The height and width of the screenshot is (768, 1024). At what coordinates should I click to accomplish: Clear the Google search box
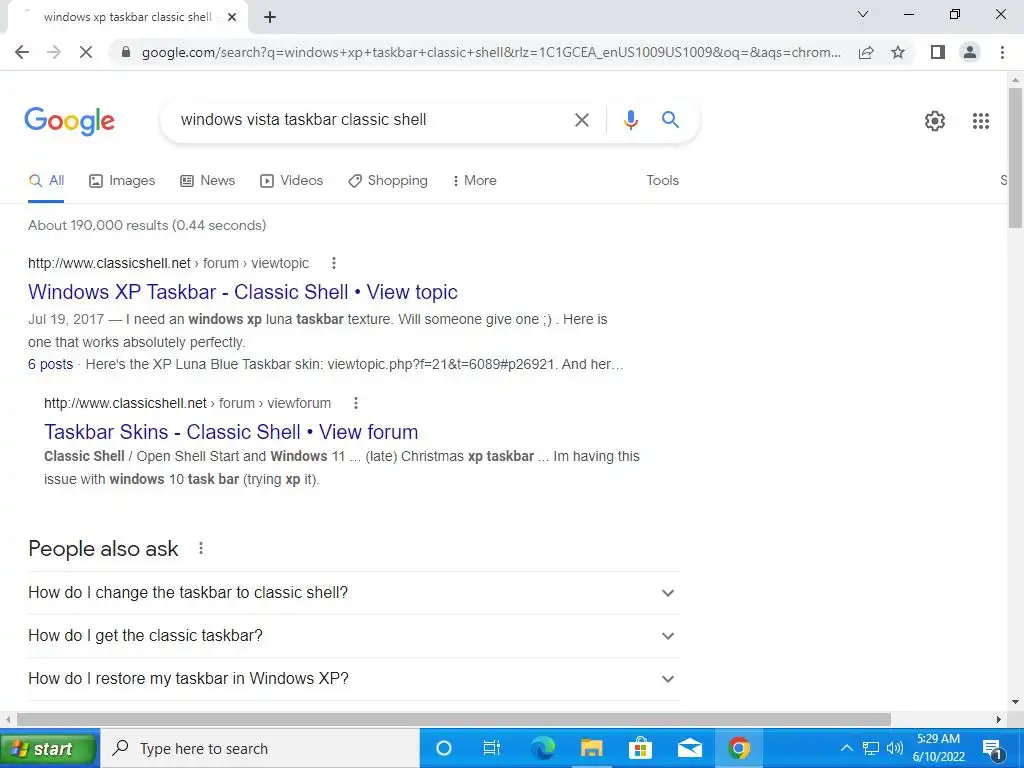[x=581, y=120]
